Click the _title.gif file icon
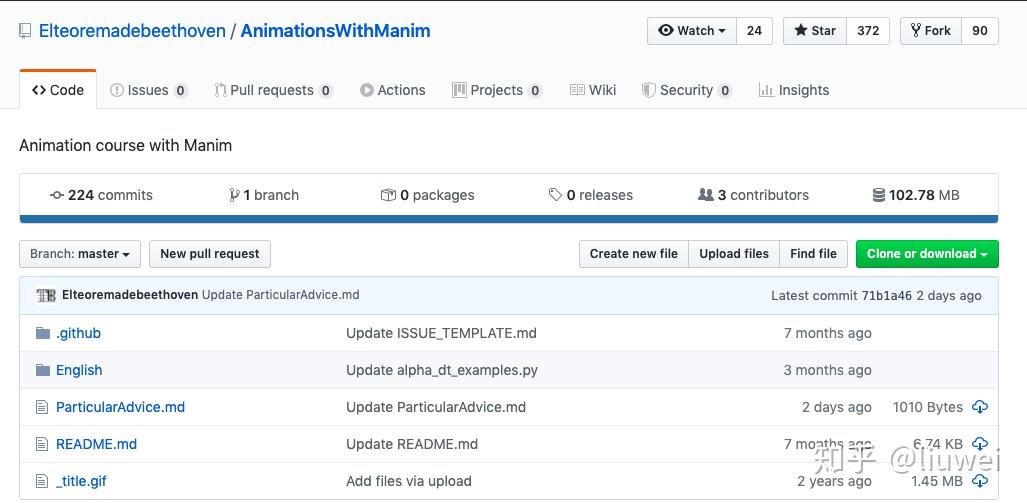Viewport: 1027px width, 503px height. pos(42,481)
